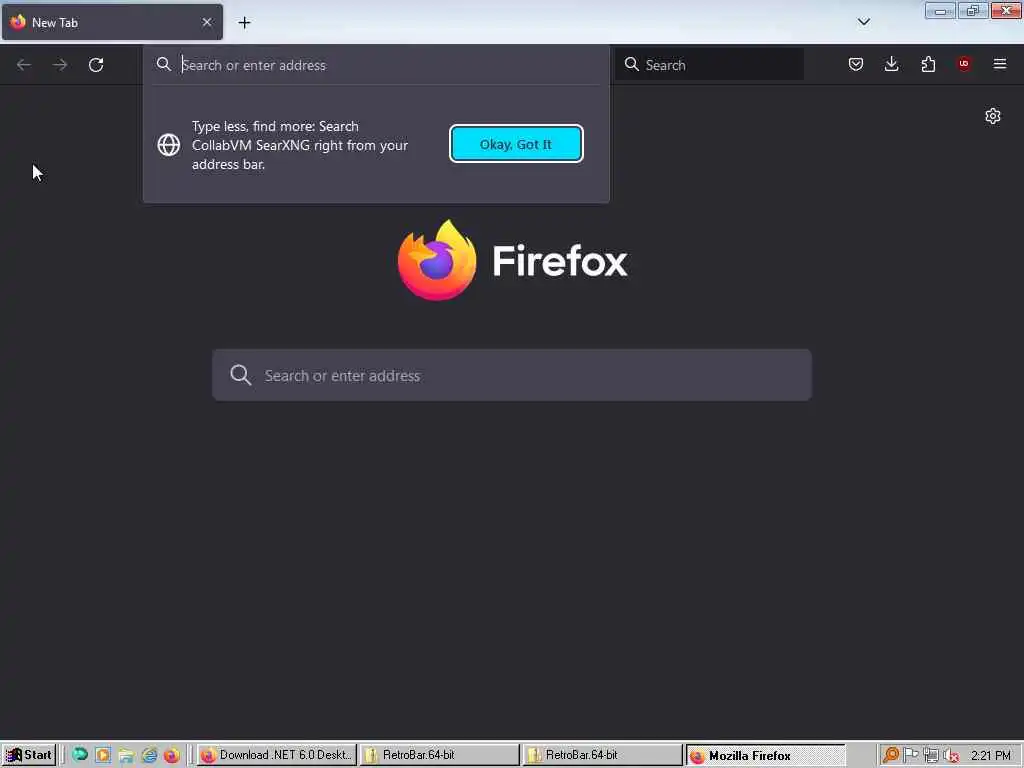1024x768 pixels.
Task: Open the folder quick launch icon
Action: [x=126, y=756]
